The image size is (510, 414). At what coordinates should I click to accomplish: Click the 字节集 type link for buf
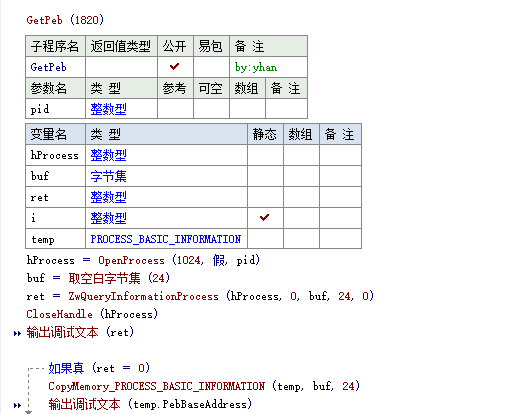pyautogui.click(x=108, y=176)
